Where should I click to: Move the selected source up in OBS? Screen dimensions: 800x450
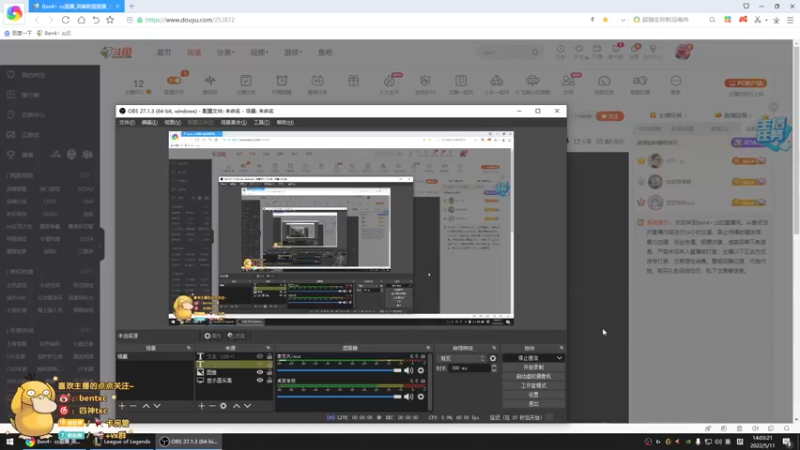point(236,406)
